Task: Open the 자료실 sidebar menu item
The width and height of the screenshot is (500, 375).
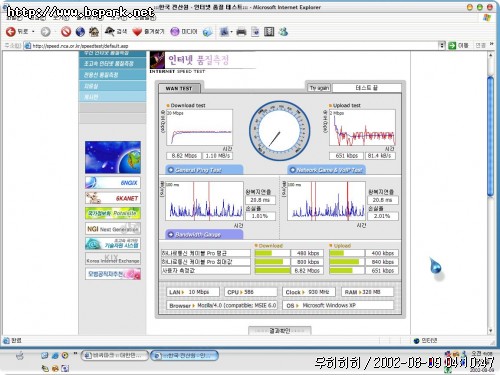Action: 112,86
